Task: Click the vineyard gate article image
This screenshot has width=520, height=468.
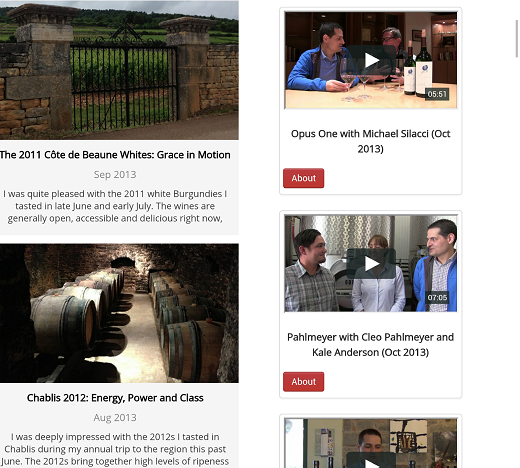Action: (119, 70)
